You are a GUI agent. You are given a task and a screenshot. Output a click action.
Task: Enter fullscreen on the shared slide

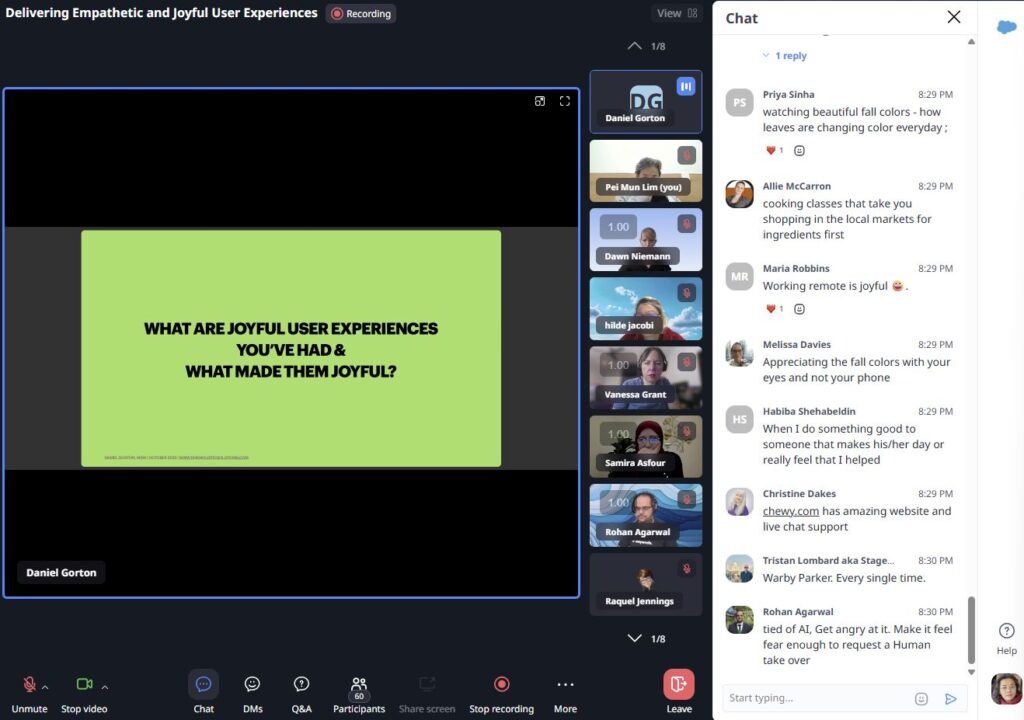pyautogui.click(x=564, y=101)
